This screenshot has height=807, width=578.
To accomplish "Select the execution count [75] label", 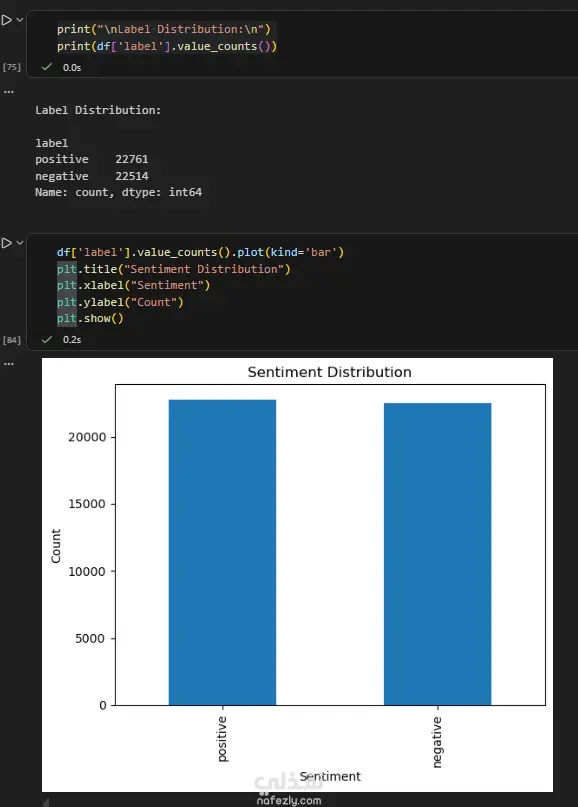I will click(x=11, y=67).
